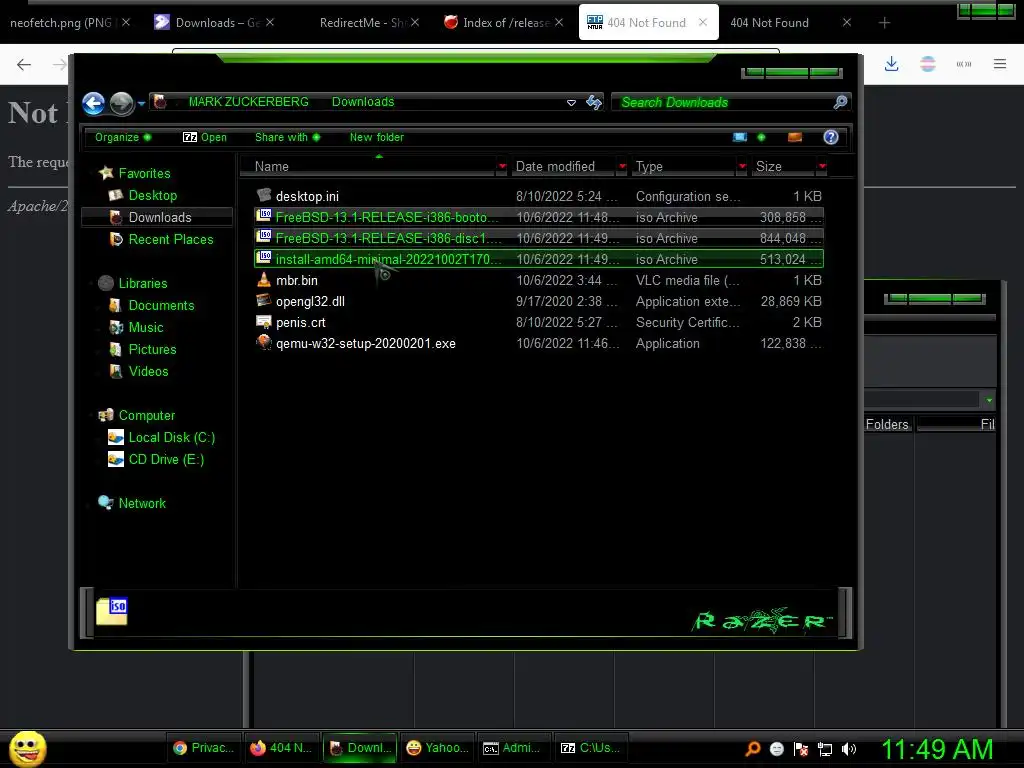1024x768 pixels.
Task: Open the Size column filter dropdown
Action: (822, 167)
